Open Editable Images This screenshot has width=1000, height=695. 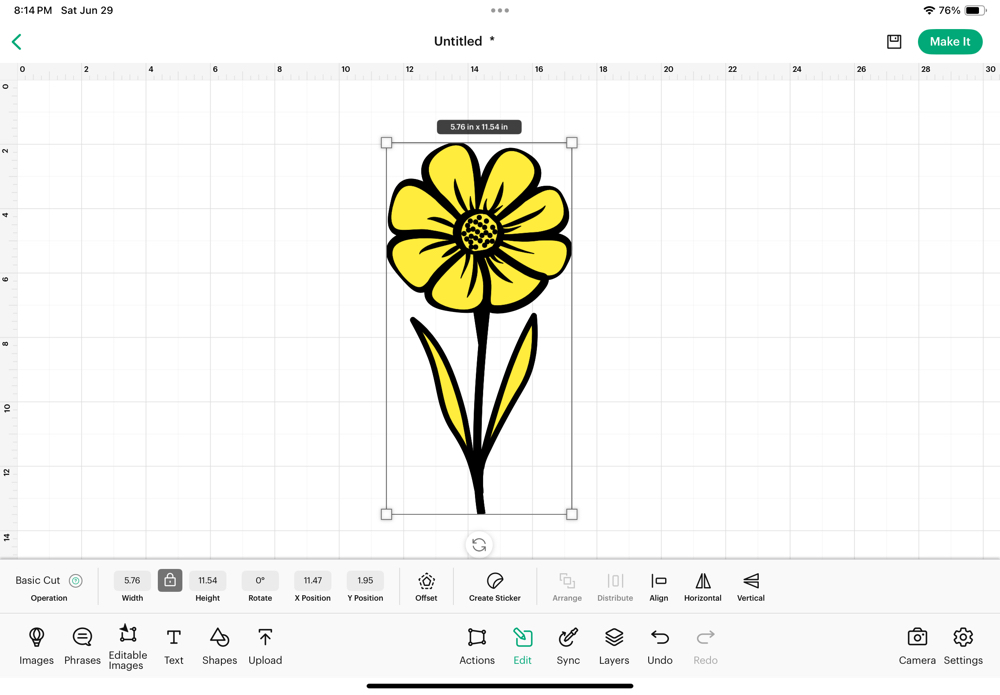[x=128, y=647]
